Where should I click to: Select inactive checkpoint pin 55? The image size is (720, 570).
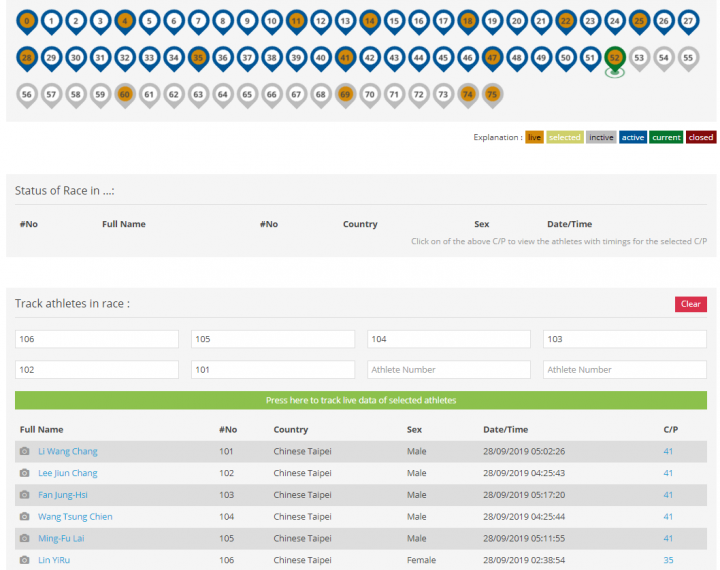pyautogui.click(x=688, y=58)
